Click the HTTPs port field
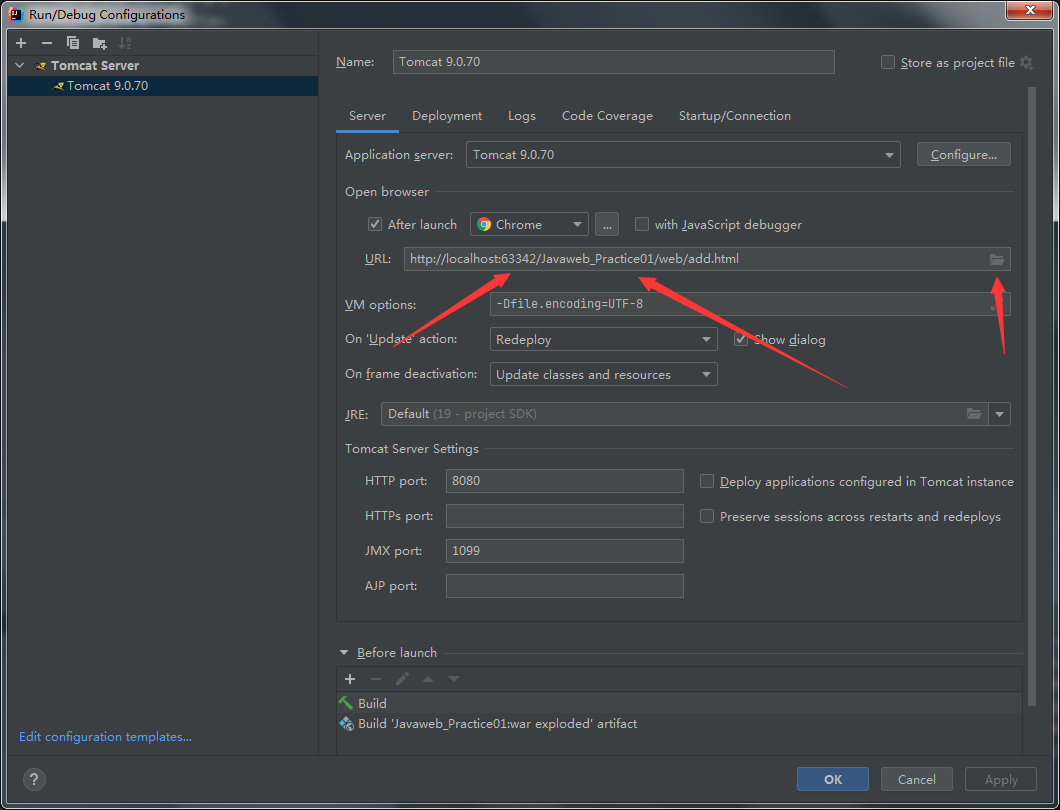Image resolution: width=1060 pixels, height=810 pixels. pyautogui.click(x=564, y=517)
